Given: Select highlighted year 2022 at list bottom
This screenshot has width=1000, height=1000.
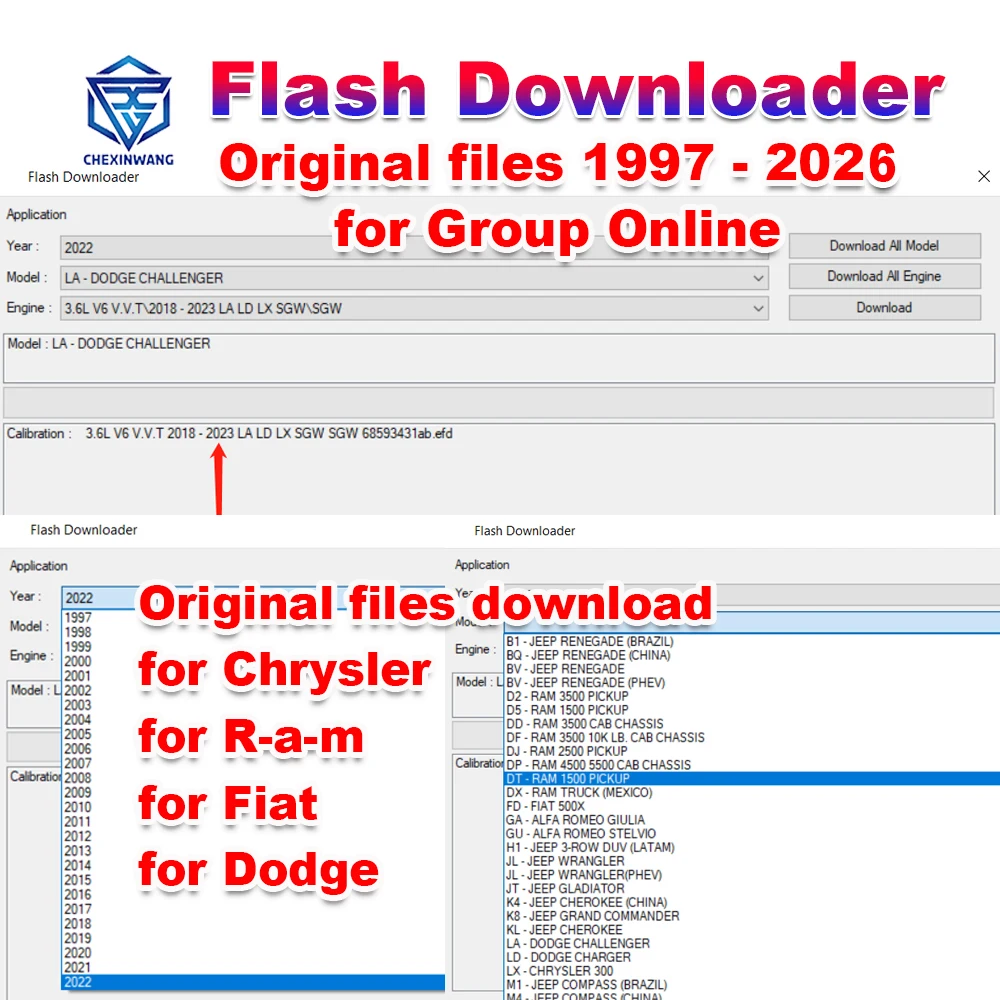Looking at the screenshot, I should point(253,982).
